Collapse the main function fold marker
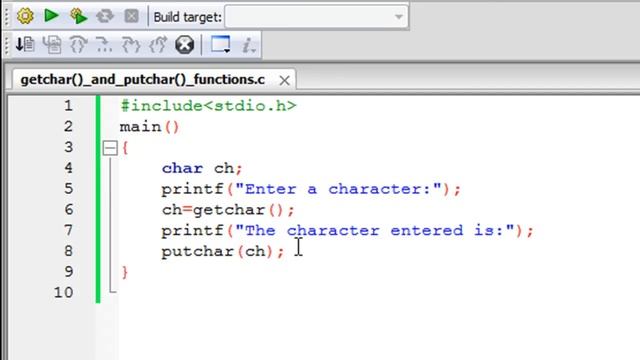This screenshot has height=360, width=640. pos(110,148)
